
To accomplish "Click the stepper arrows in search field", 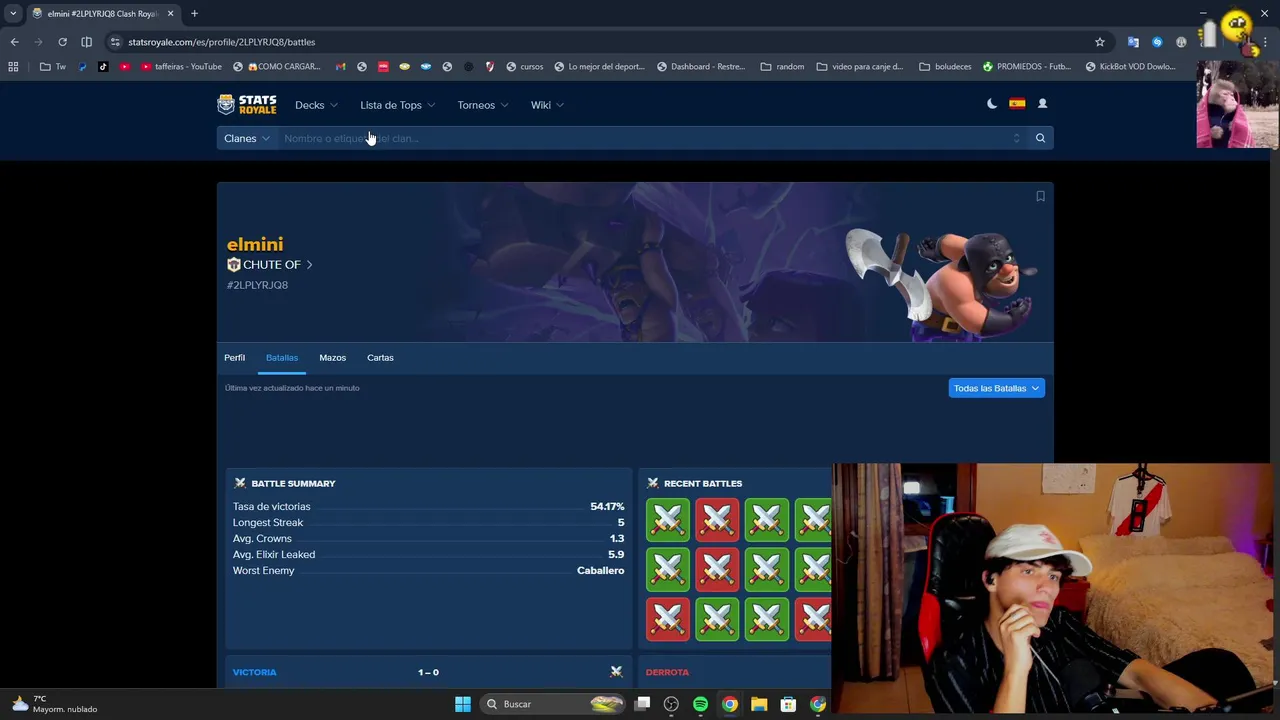I will tap(1016, 138).
